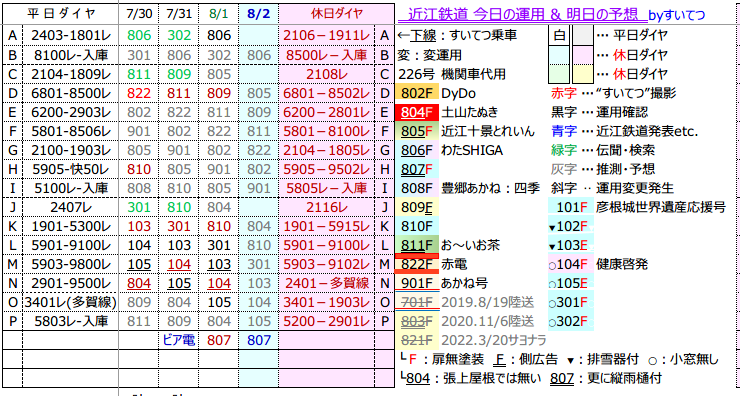The height and width of the screenshot is (396, 740).
Task: Select gray 901 in row I 8/2 column
Action: pos(259,188)
